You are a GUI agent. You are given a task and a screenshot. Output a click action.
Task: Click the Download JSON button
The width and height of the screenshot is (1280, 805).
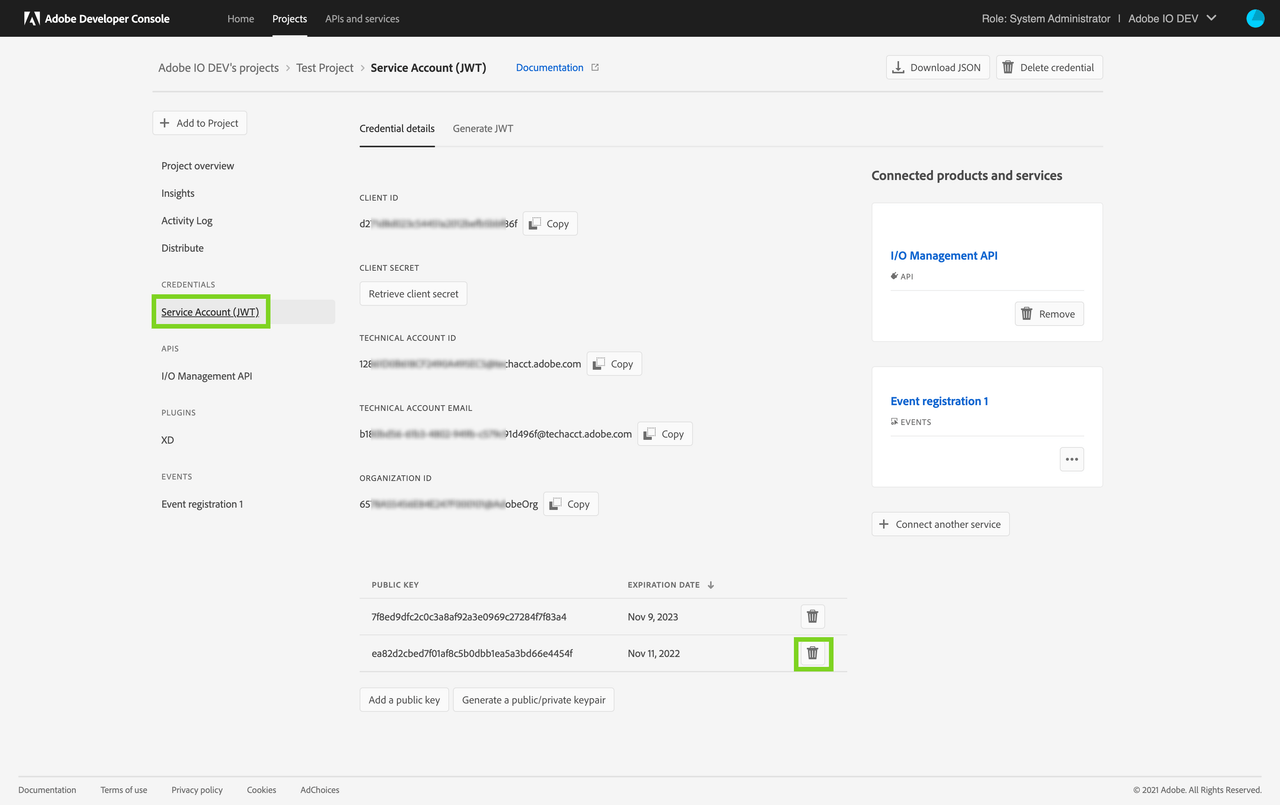coord(937,67)
